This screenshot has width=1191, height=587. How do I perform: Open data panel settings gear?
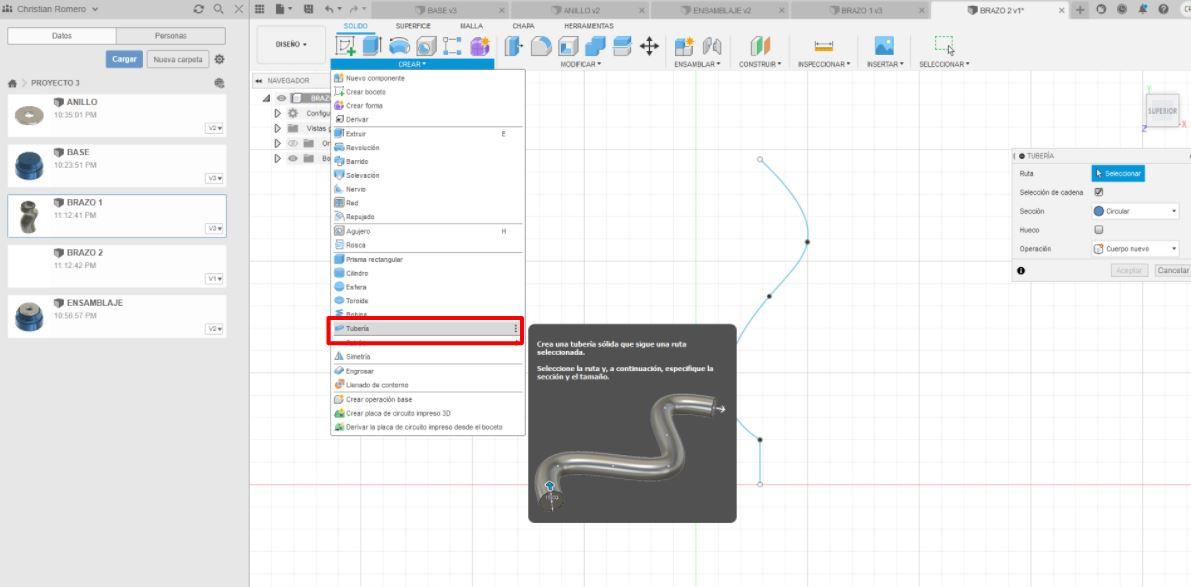pos(220,59)
